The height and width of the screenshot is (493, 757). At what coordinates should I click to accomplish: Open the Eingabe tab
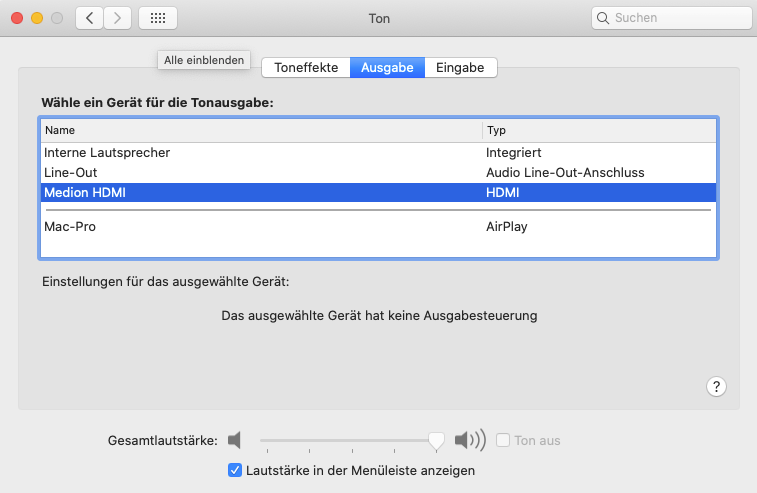pyautogui.click(x=460, y=68)
